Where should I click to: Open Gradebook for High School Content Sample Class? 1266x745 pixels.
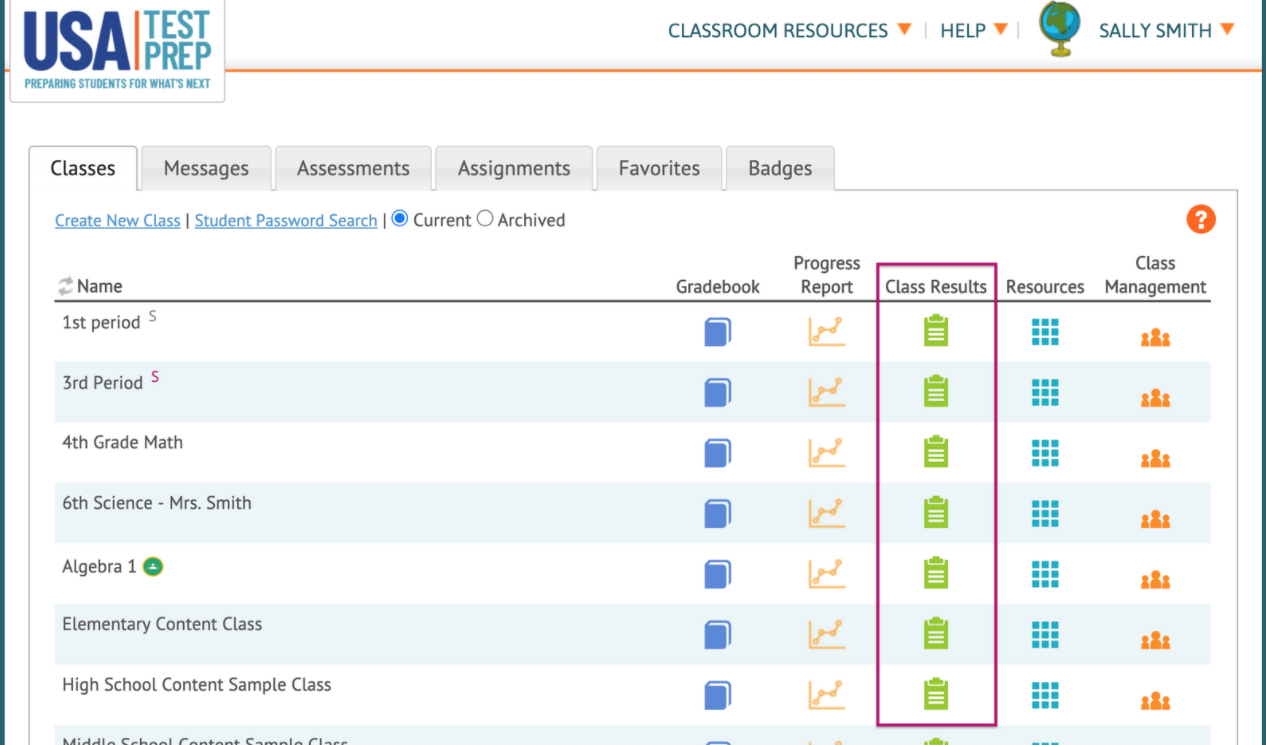[718, 695]
